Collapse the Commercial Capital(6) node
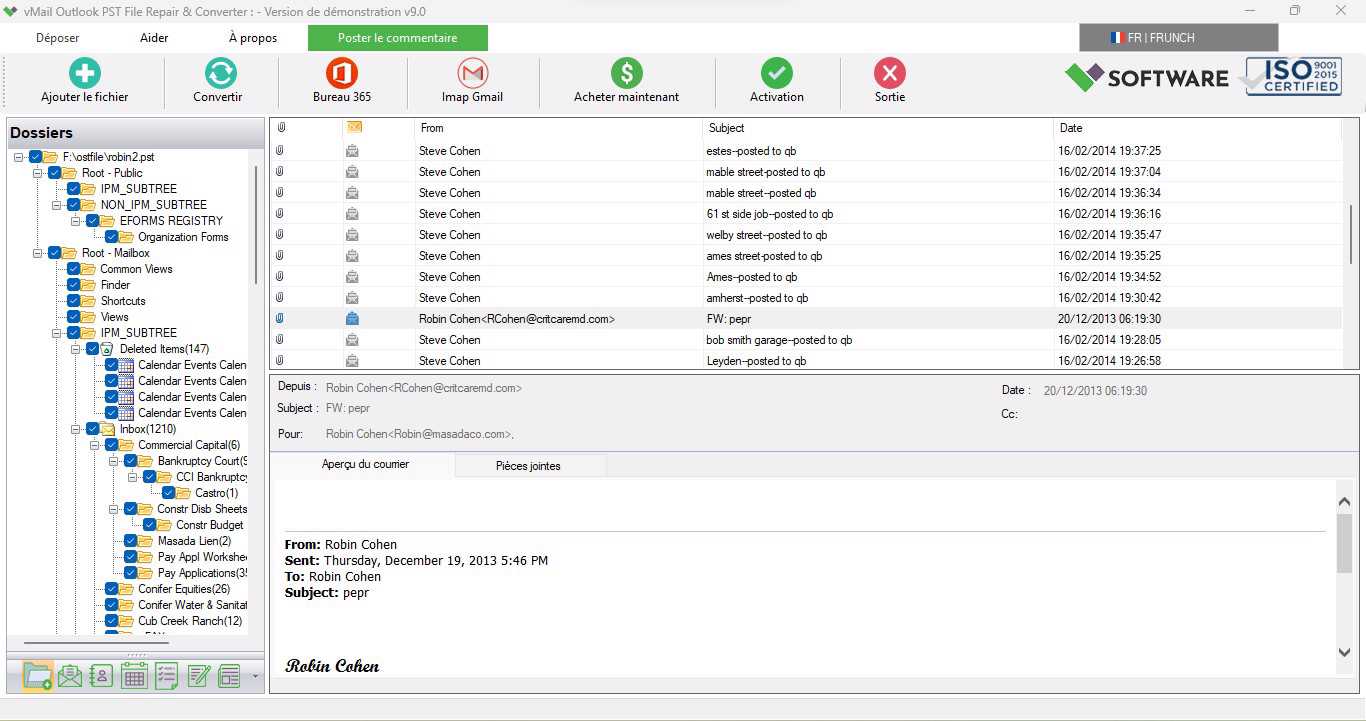This screenshot has width=1366, height=721. (x=95, y=445)
